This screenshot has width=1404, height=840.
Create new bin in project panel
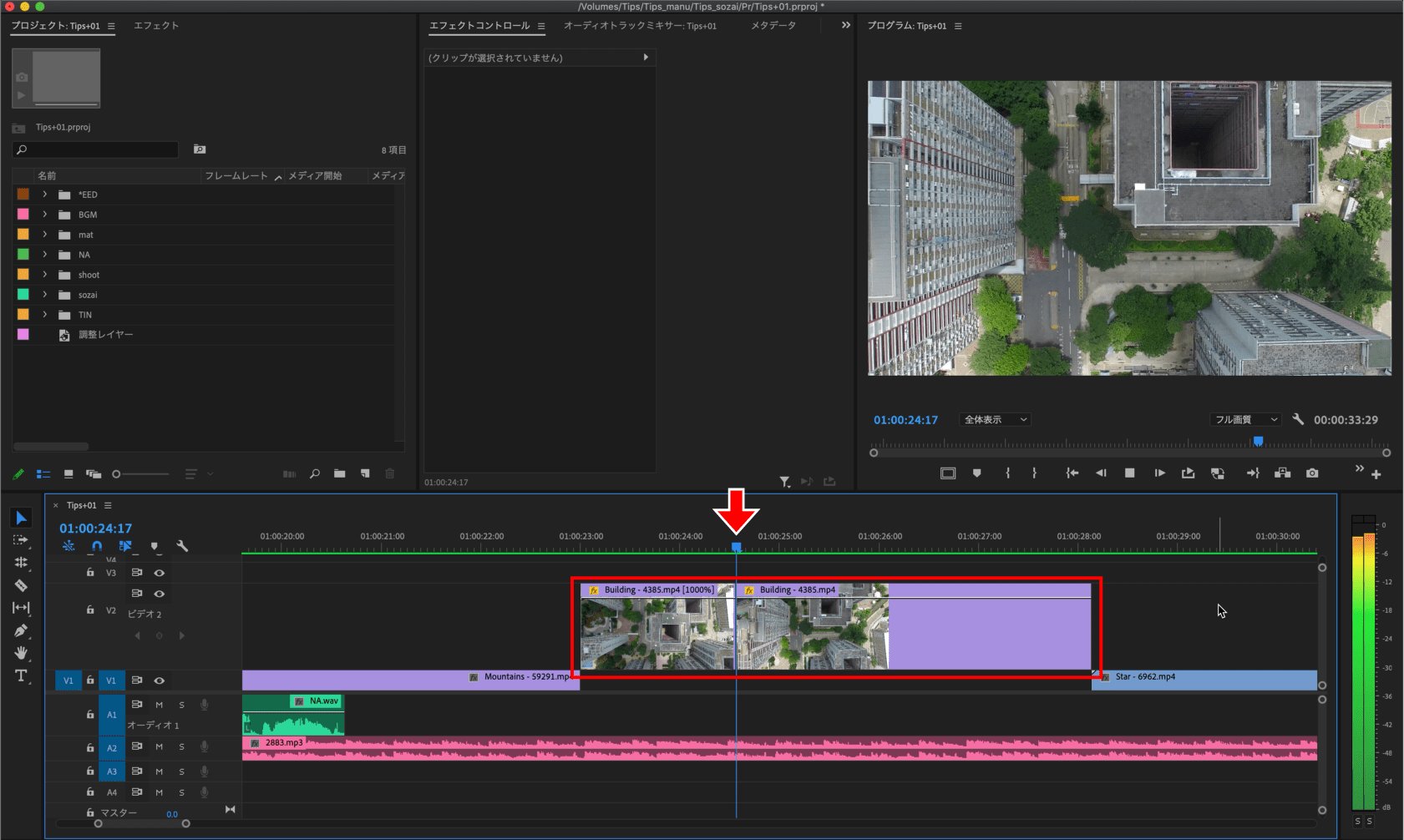[339, 473]
